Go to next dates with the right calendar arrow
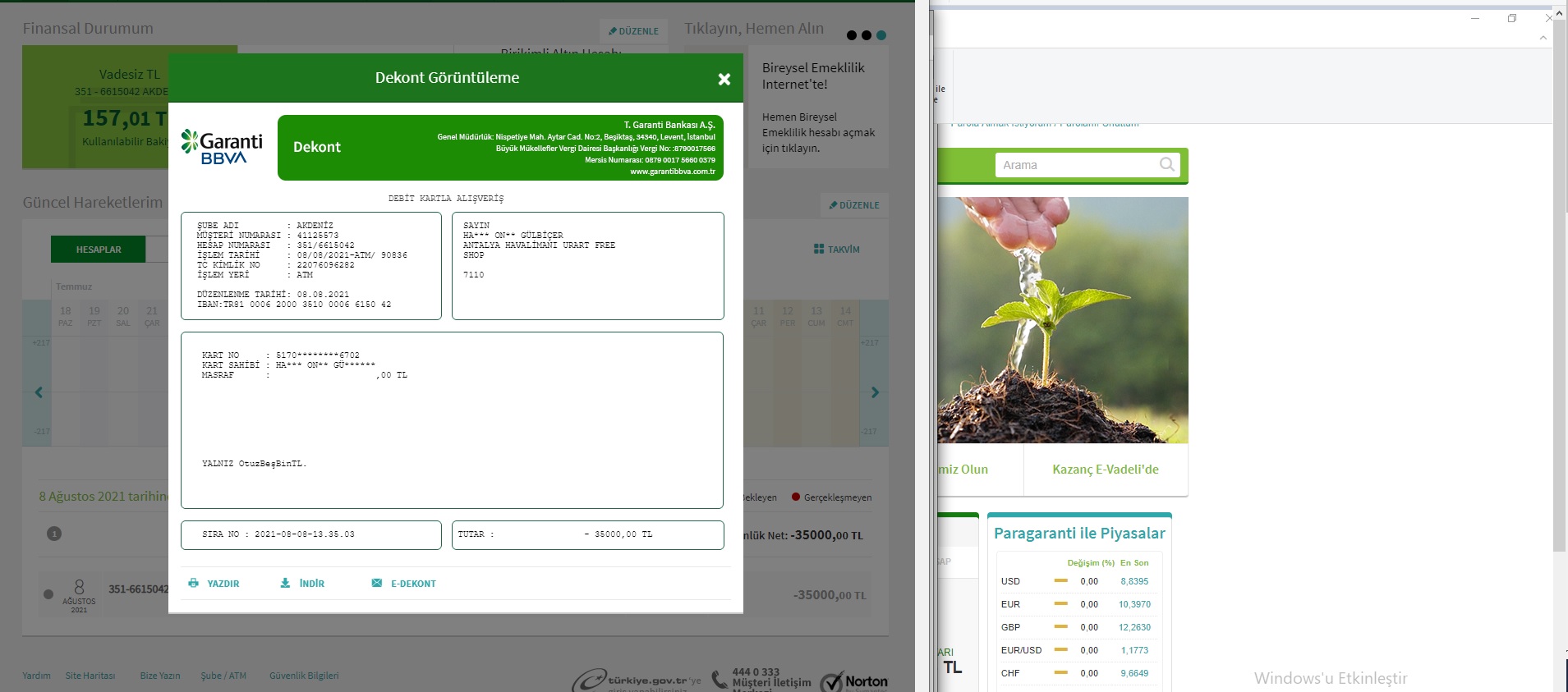Image resolution: width=1568 pixels, height=692 pixels. [875, 392]
